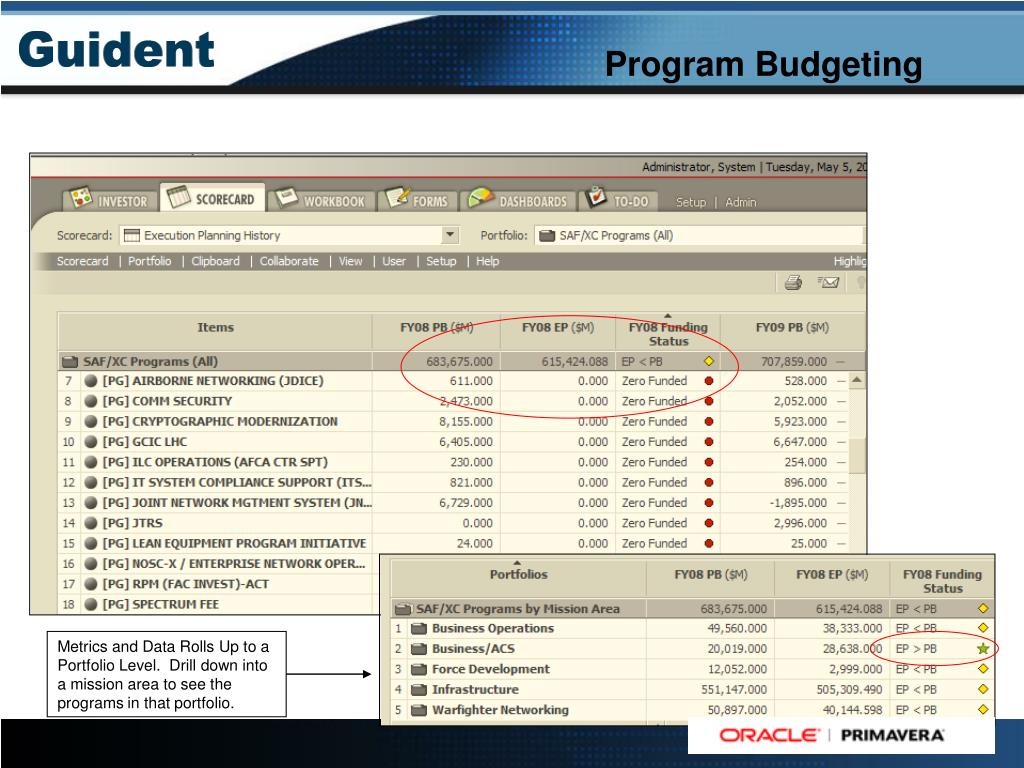The height and width of the screenshot is (768, 1024).
Task: Click red status dot for AIRBORNE NETWORKING
Action: coord(709,381)
